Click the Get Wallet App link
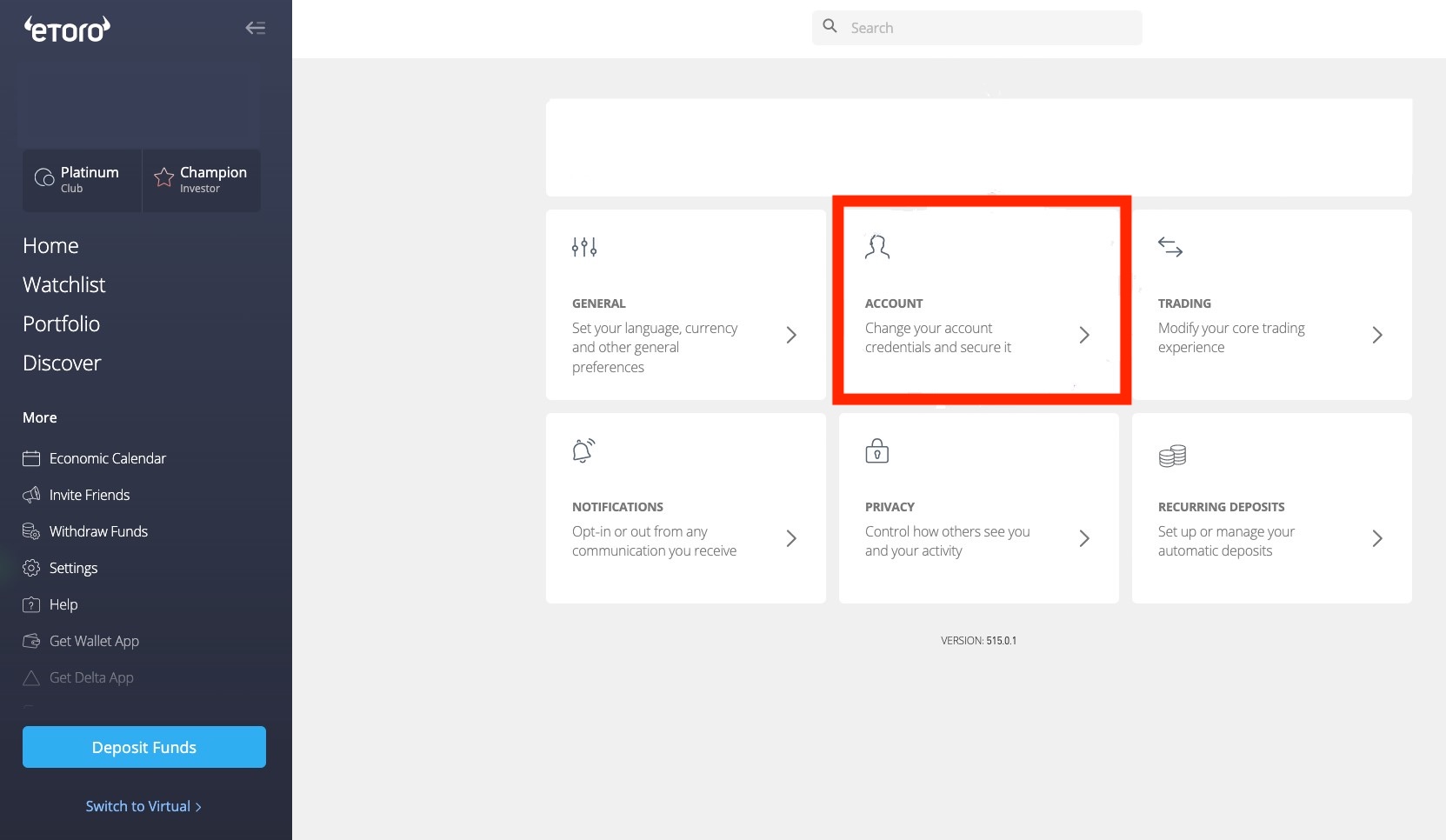 coord(94,641)
